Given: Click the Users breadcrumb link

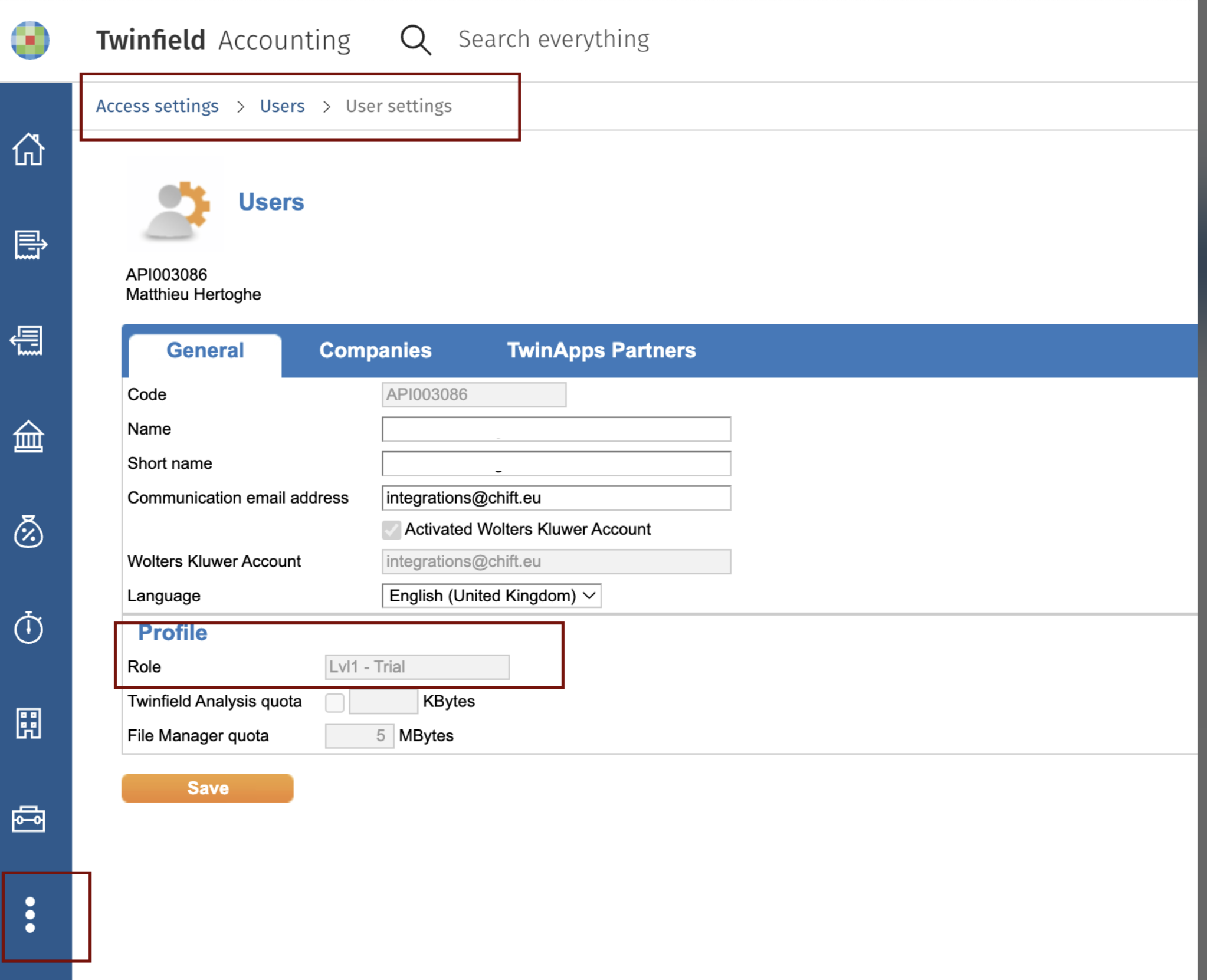Looking at the screenshot, I should point(282,106).
